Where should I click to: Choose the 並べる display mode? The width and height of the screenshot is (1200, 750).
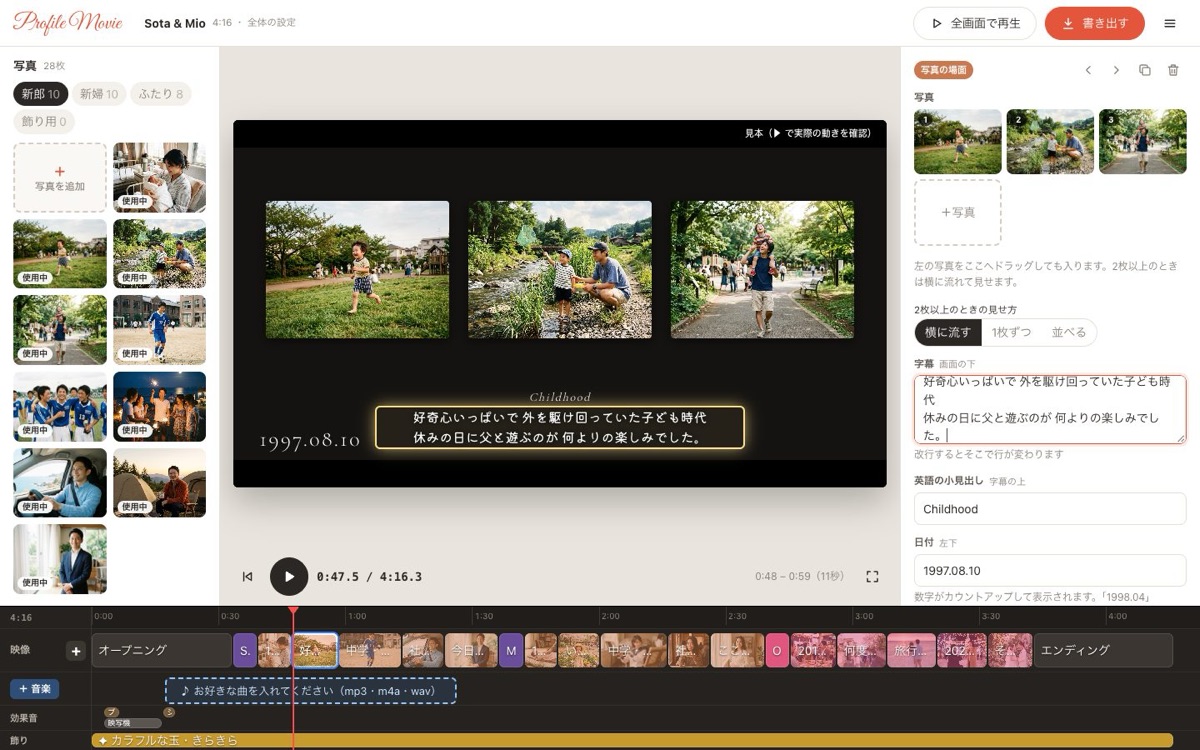[x=1068, y=333]
